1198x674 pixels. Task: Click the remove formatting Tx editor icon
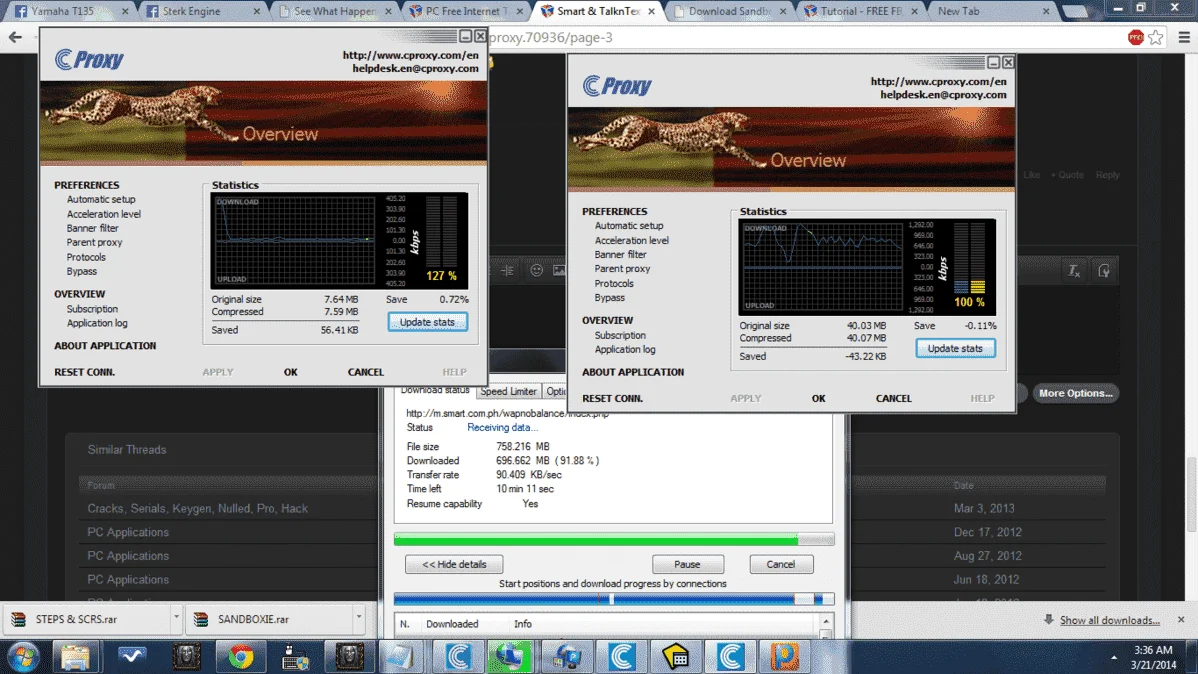click(x=1073, y=271)
